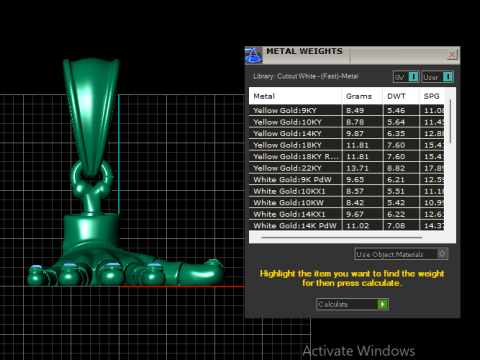
Task: Click the 11.02 grams cell
Action: click(x=362, y=225)
